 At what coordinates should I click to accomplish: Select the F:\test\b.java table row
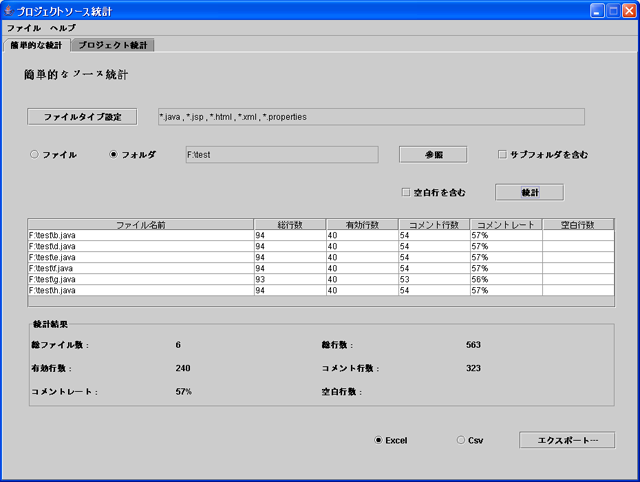click(140, 235)
